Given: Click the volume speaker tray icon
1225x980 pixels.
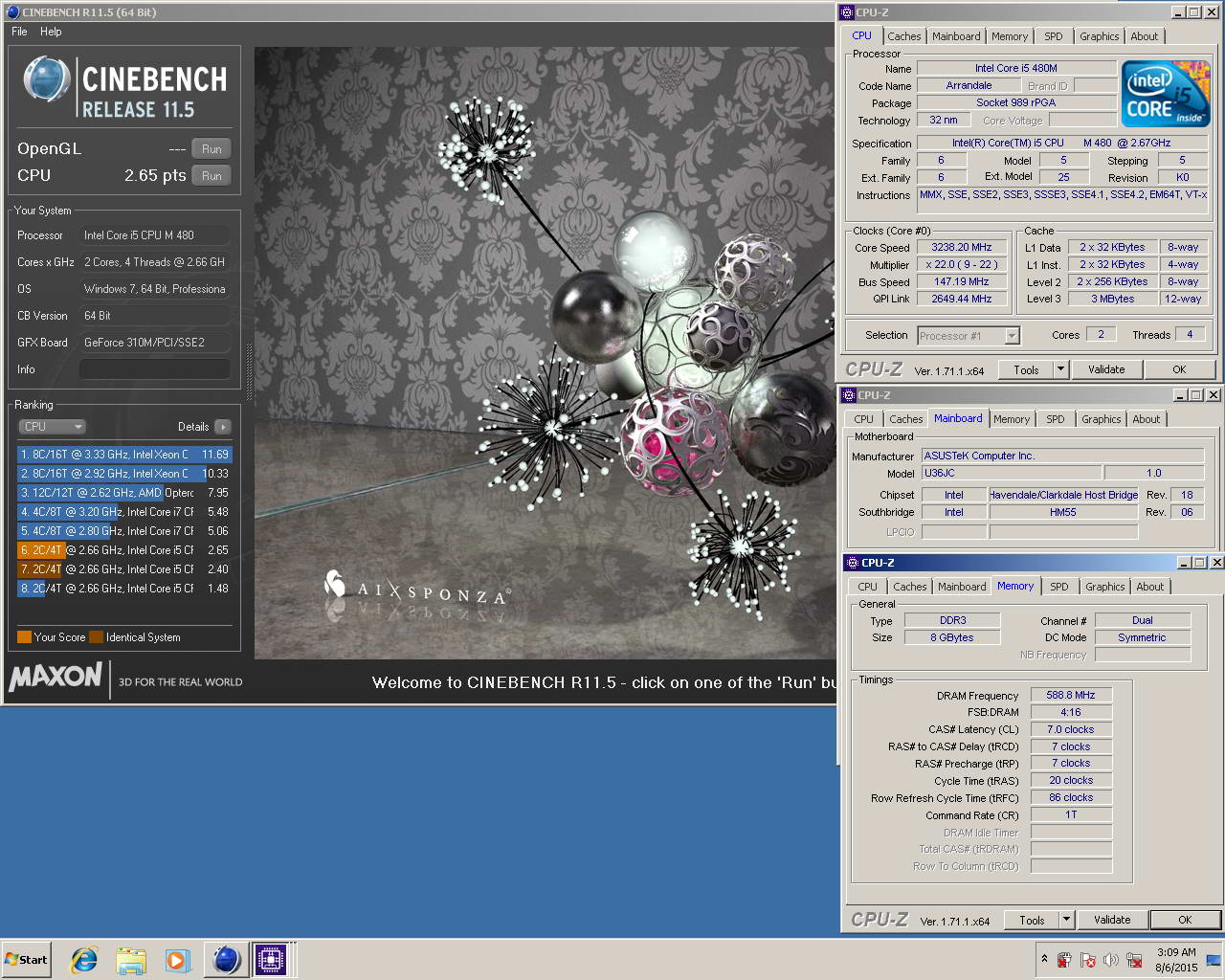Looking at the screenshot, I should coord(1110,960).
